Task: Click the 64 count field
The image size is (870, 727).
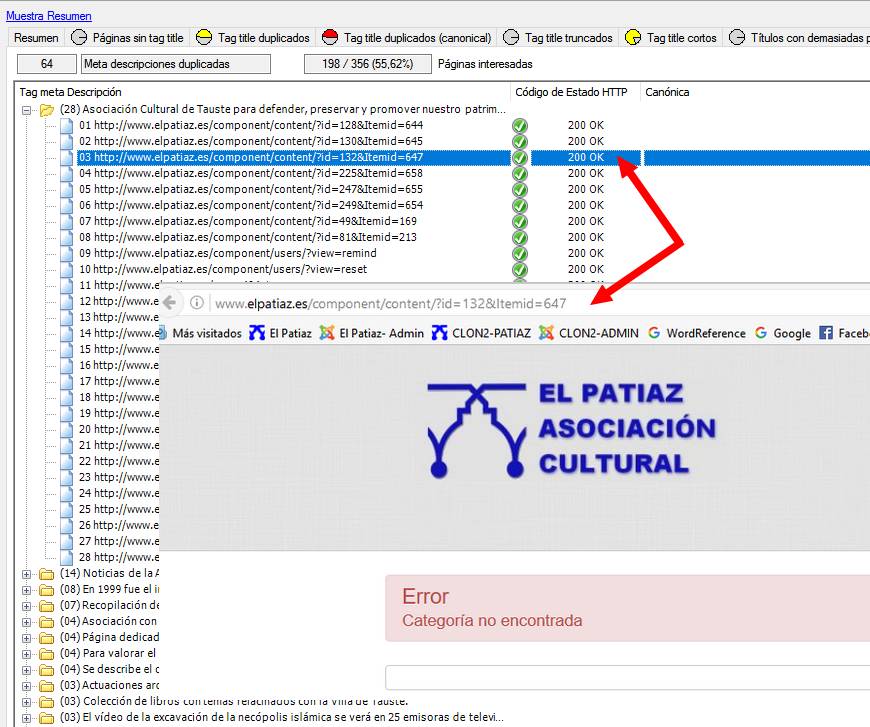Action: pyautogui.click(x=47, y=64)
